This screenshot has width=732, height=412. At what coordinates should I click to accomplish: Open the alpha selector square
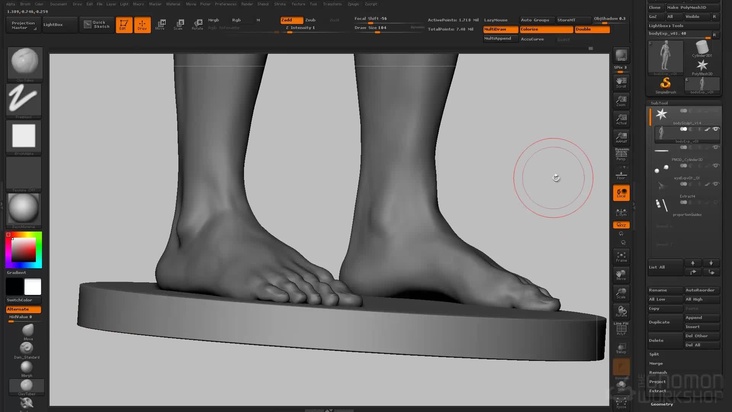click(24, 137)
